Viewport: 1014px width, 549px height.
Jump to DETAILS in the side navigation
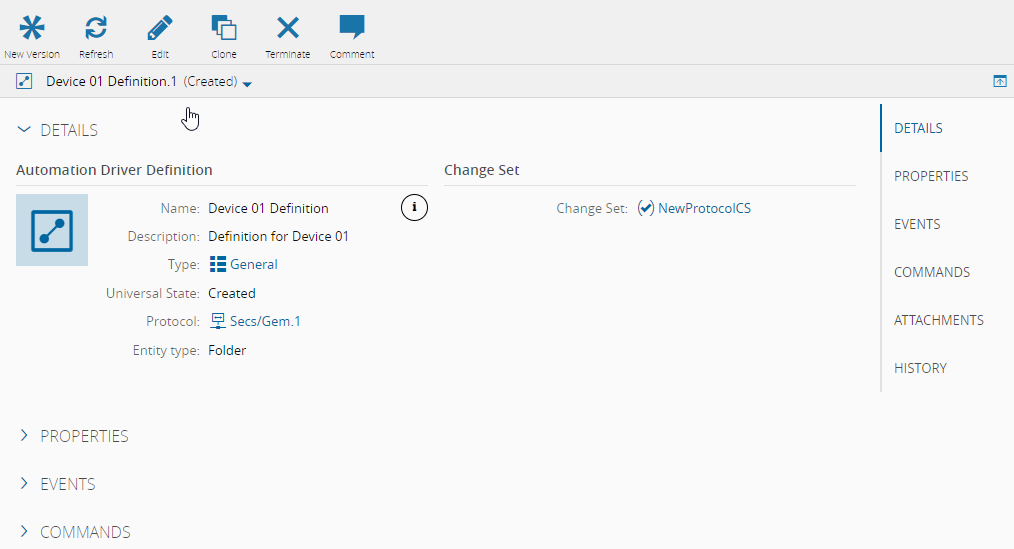tap(918, 128)
